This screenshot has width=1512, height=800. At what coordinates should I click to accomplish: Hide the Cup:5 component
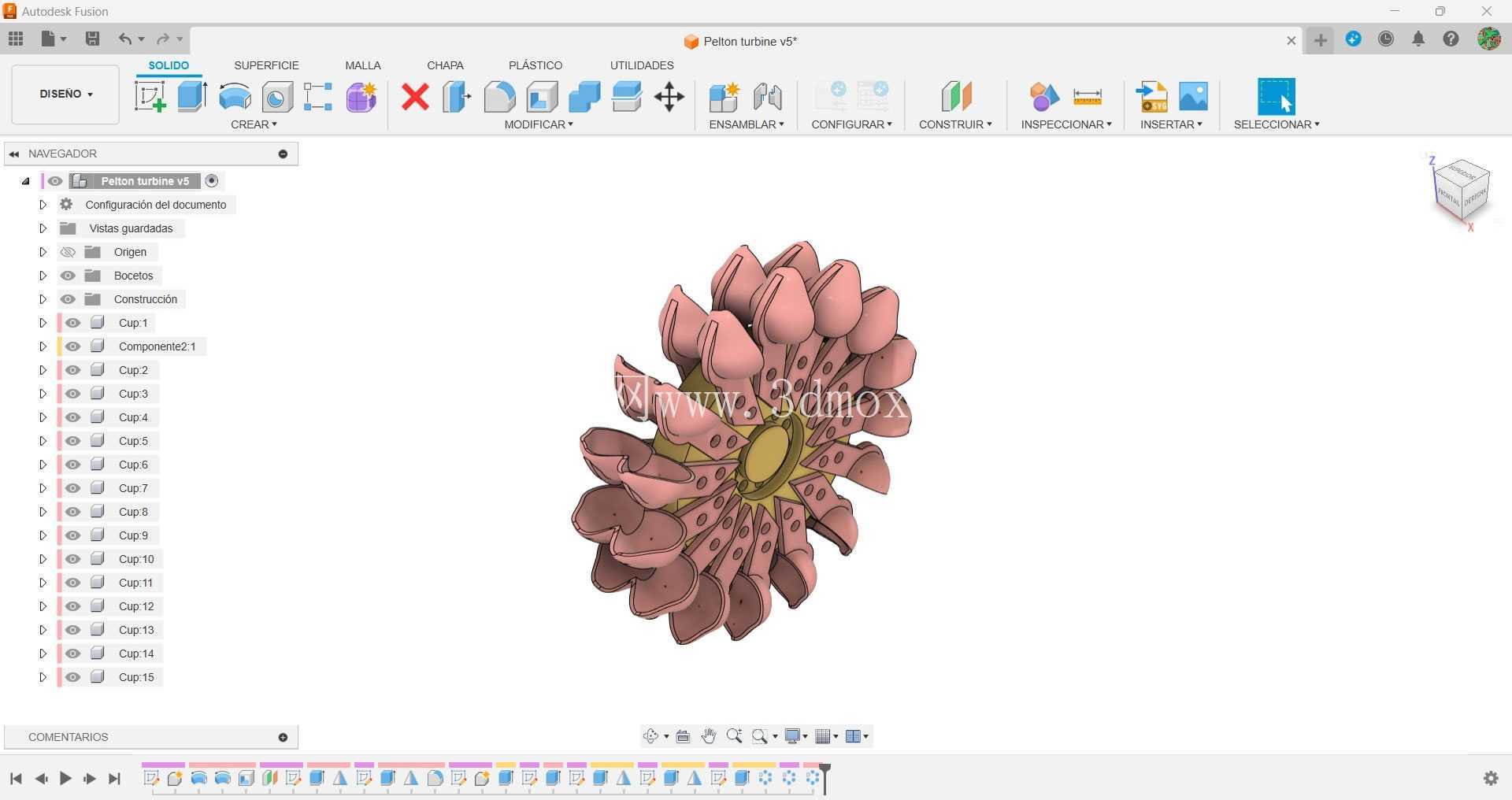pyautogui.click(x=73, y=441)
